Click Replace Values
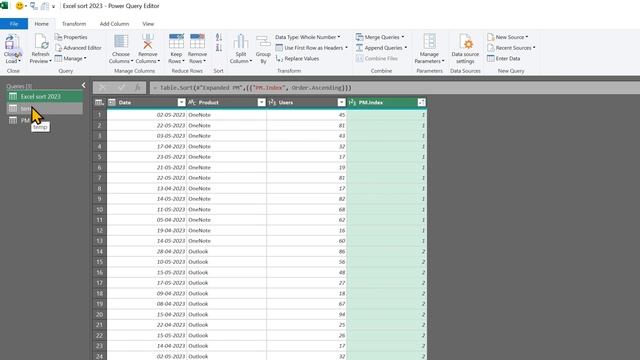 tap(297, 58)
